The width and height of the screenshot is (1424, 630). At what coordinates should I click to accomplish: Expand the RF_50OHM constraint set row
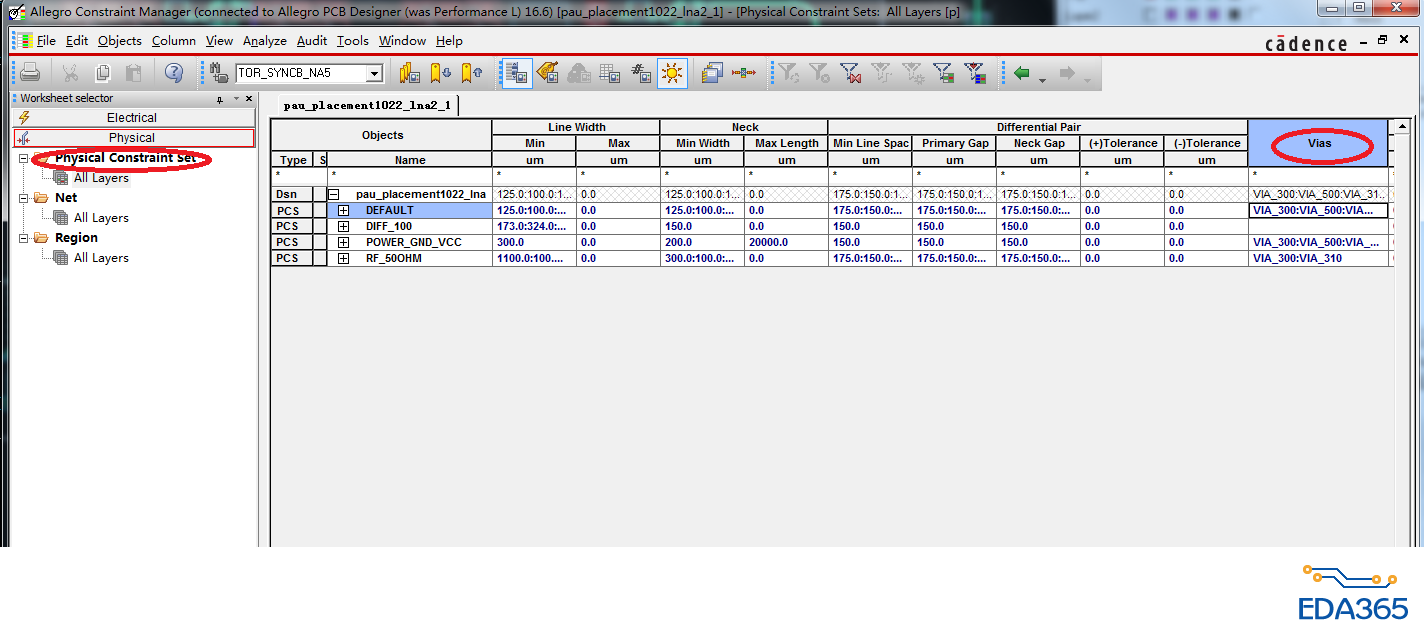344,258
